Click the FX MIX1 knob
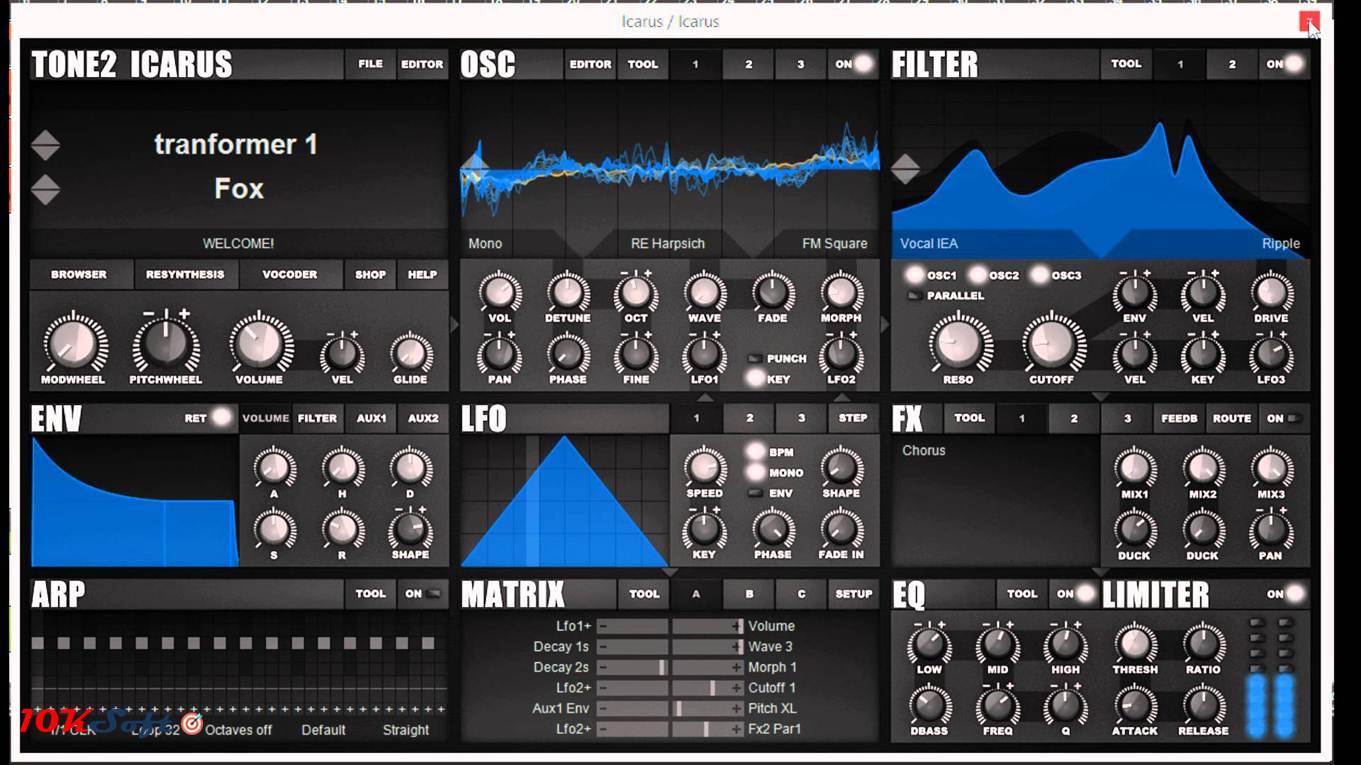This screenshot has height=765, width=1361. pyautogui.click(x=1134, y=468)
